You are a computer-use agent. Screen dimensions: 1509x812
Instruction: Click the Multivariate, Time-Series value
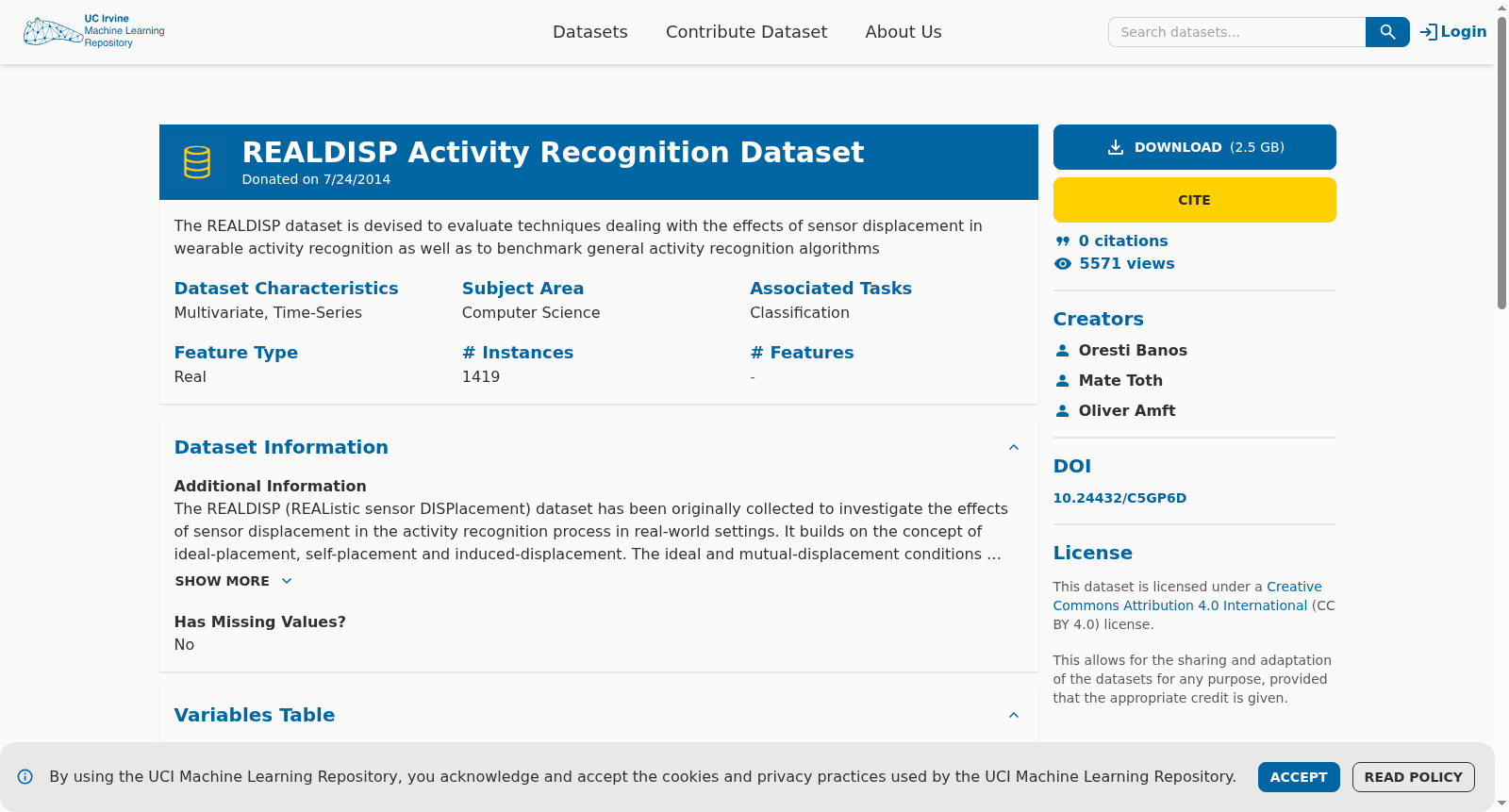(268, 313)
